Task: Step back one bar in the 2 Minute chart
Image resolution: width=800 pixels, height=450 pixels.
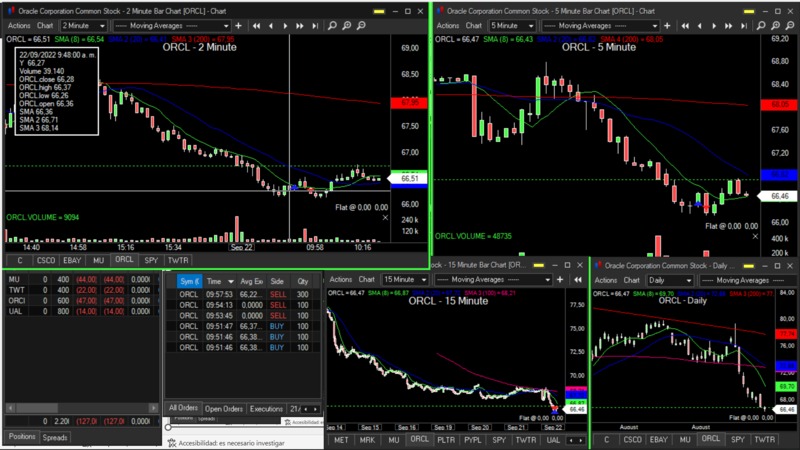Action: click(272, 25)
